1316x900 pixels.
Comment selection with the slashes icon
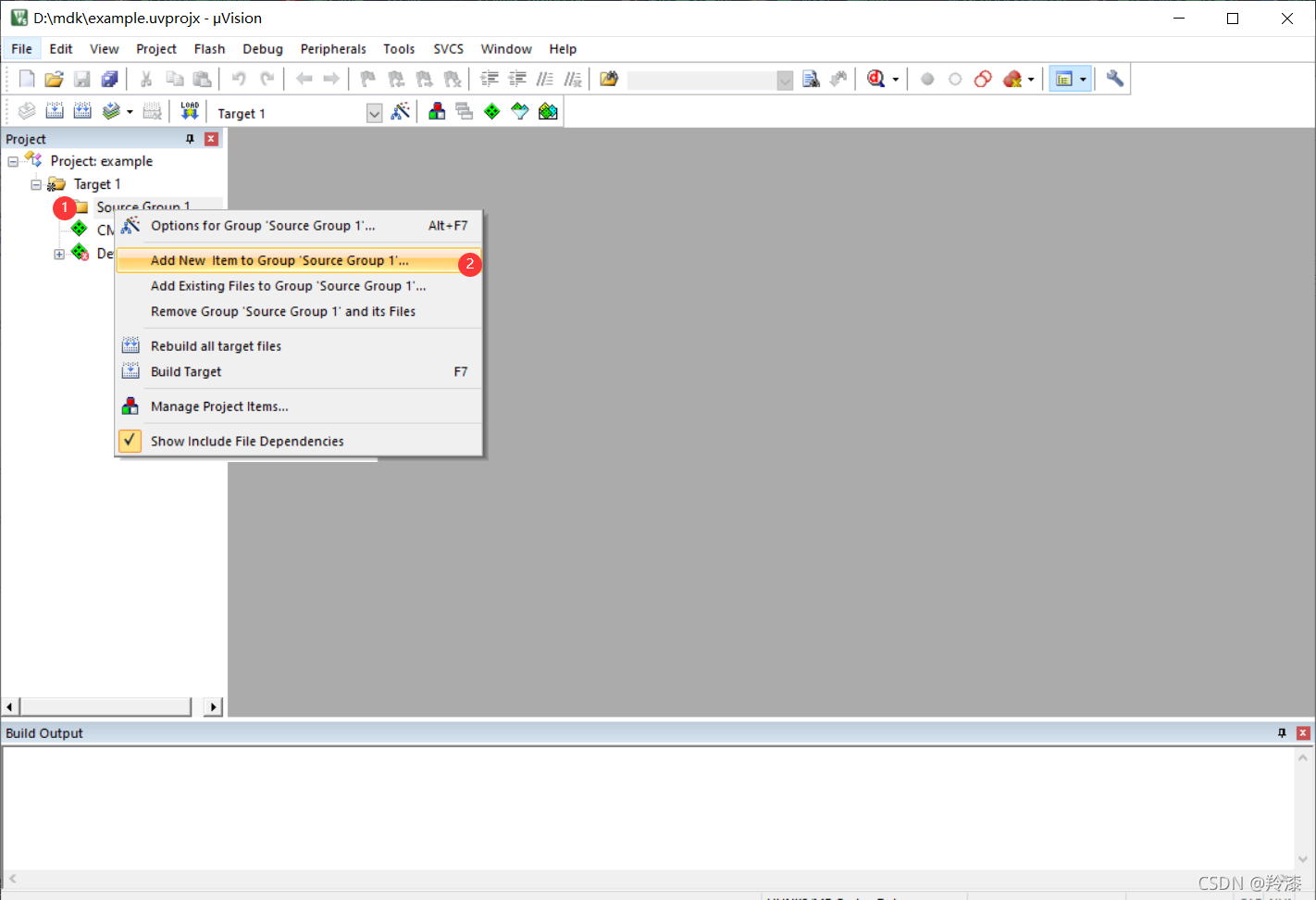click(545, 79)
